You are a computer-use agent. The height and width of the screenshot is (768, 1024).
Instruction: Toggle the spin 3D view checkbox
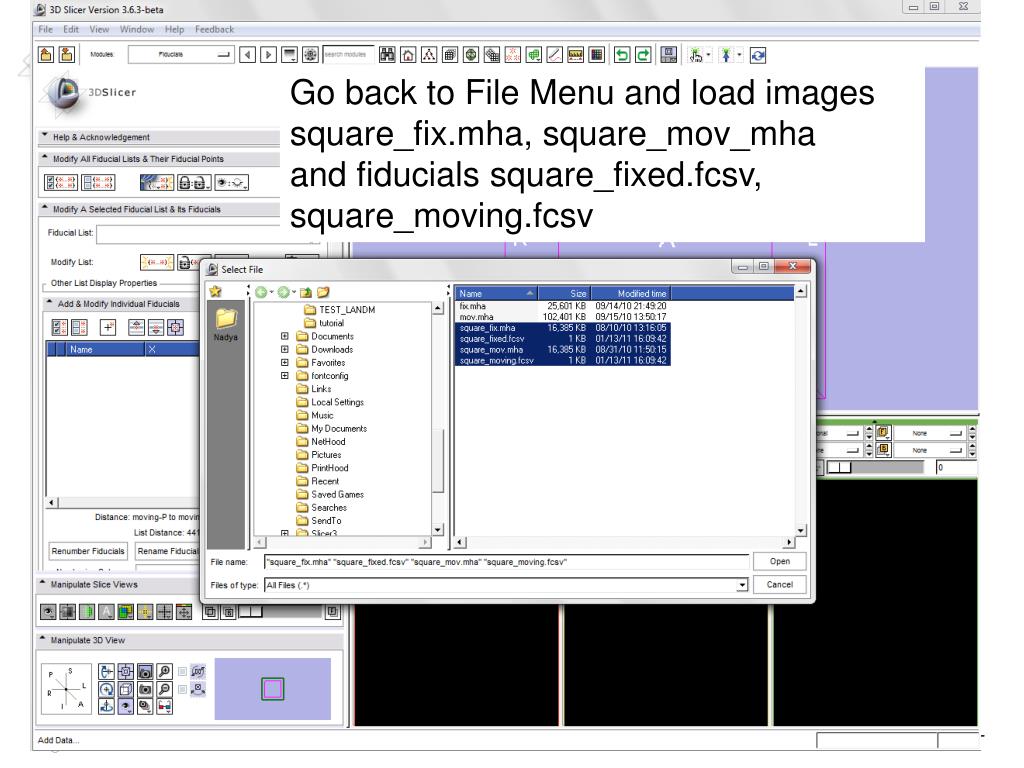pos(182,671)
